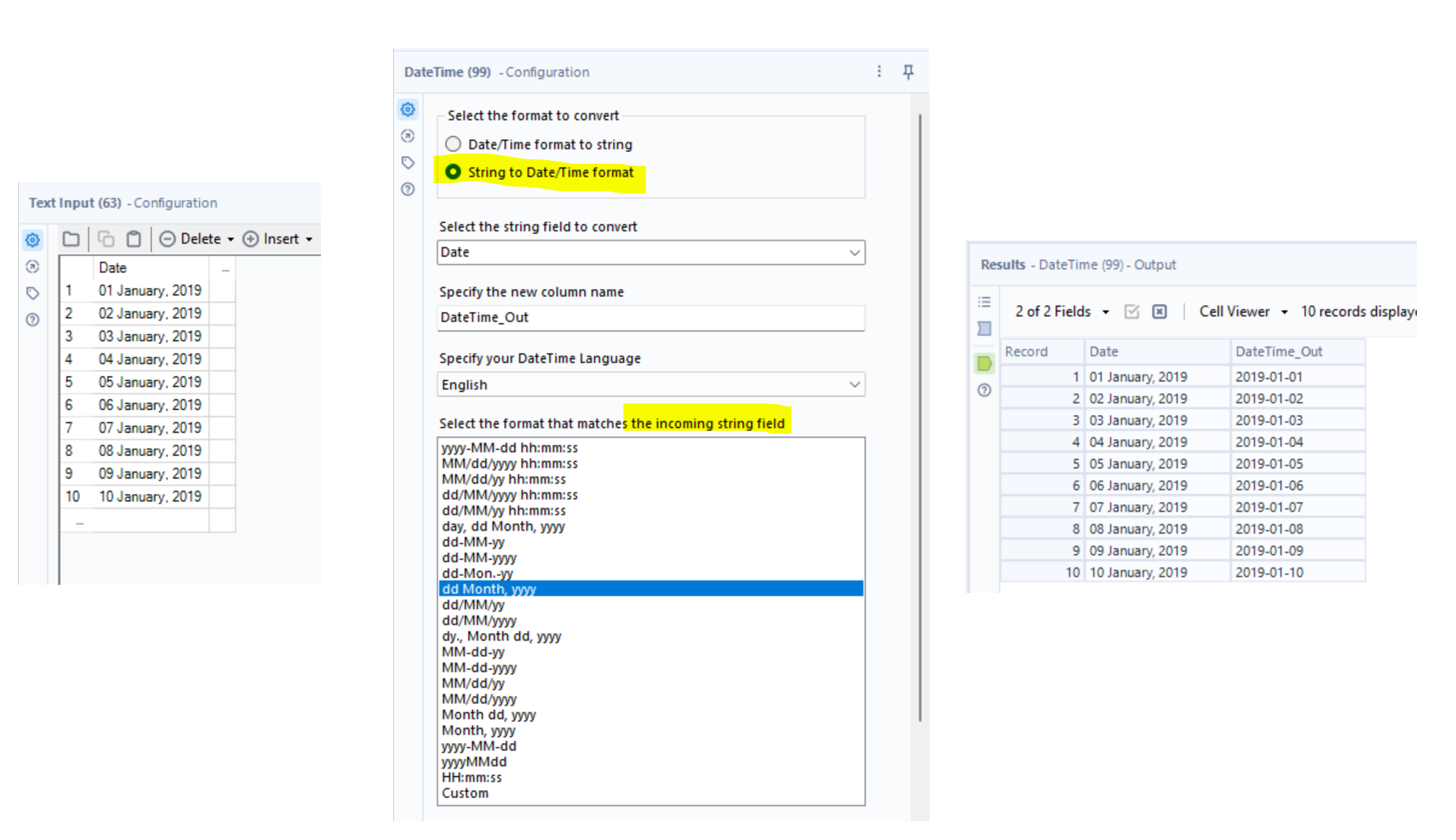Select Date/Time format to string radio option
Viewport: 1456px width, 840px height.
coord(453,144)
